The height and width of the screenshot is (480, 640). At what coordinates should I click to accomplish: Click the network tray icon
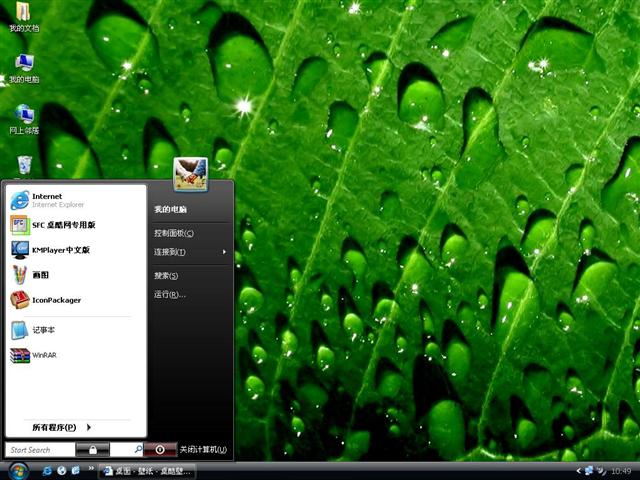click(x=589, y=471)
